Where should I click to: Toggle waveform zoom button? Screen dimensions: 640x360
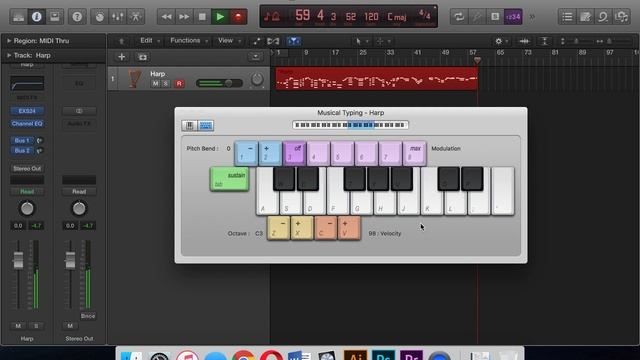point(524,41)
